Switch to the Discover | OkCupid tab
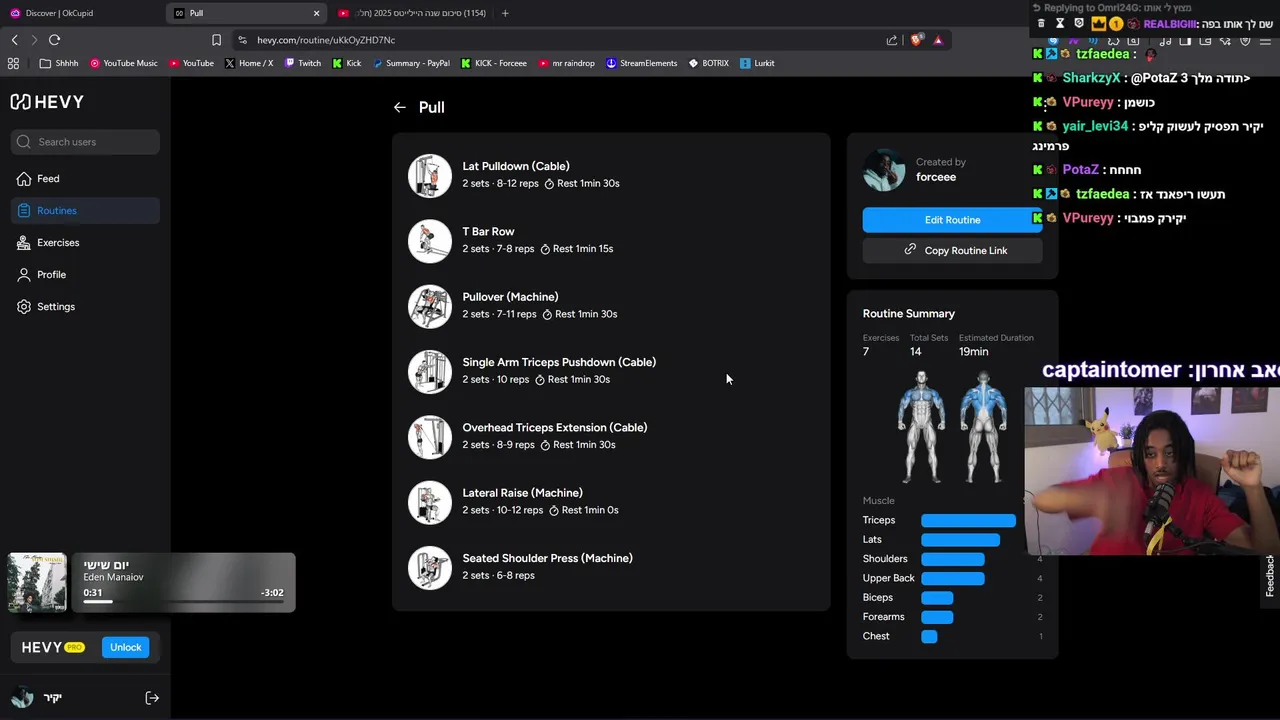Screen dimensions: 1280x720 click(80, 13)
